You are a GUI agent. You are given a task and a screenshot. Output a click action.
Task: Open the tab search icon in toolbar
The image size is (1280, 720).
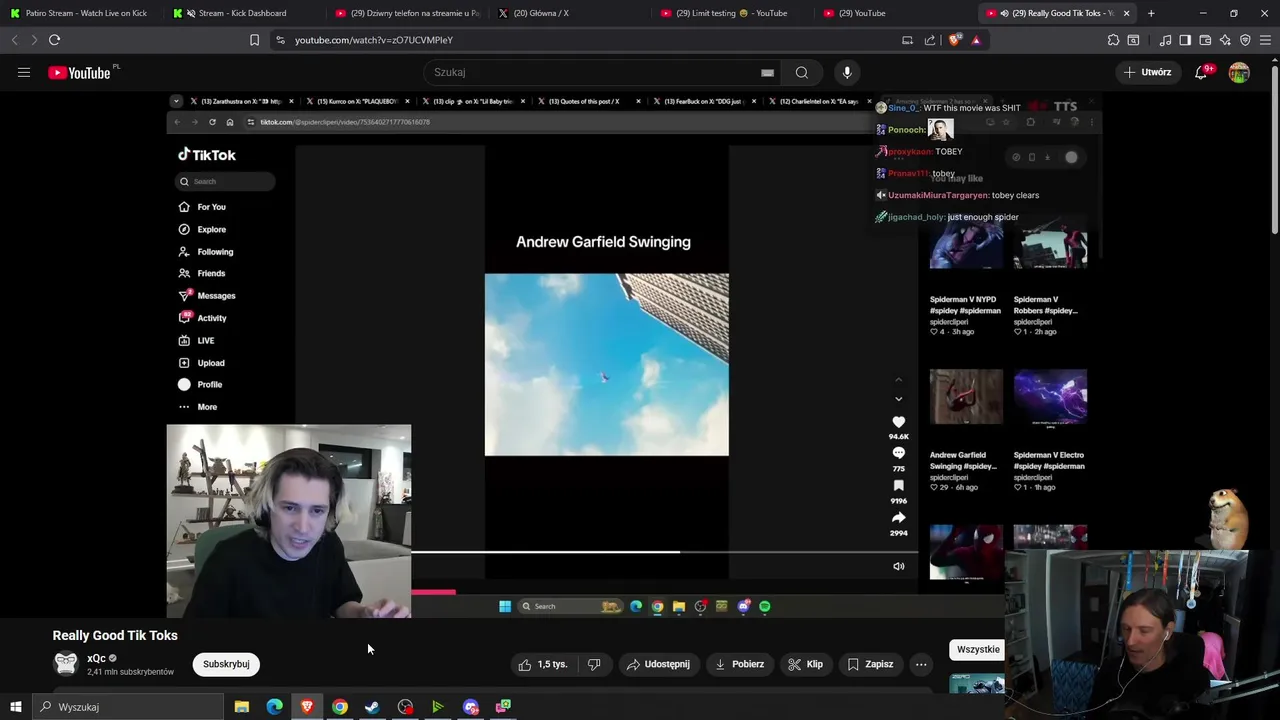click(1133, 40)
